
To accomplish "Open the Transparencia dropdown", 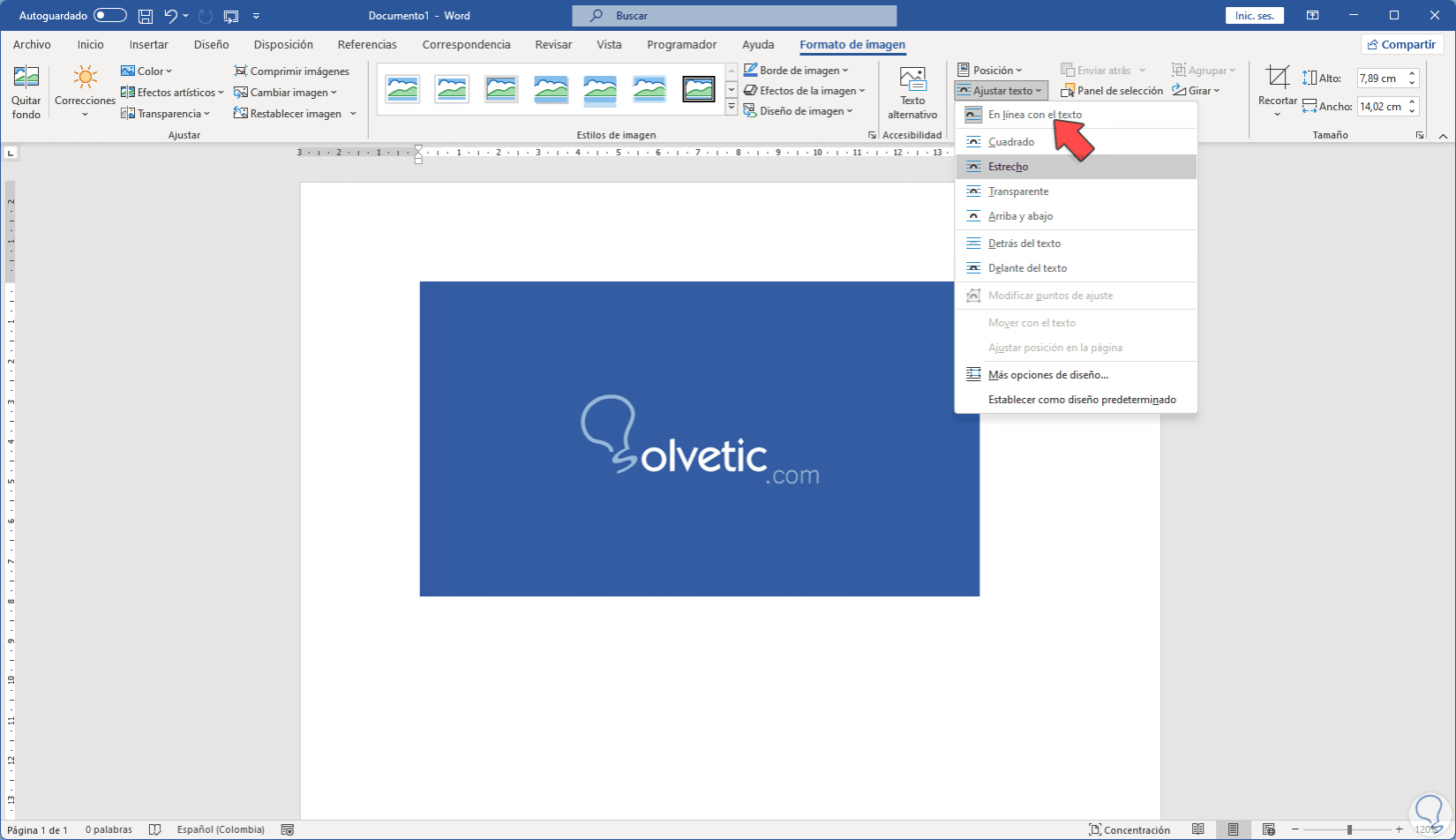I will click(166, 113).
